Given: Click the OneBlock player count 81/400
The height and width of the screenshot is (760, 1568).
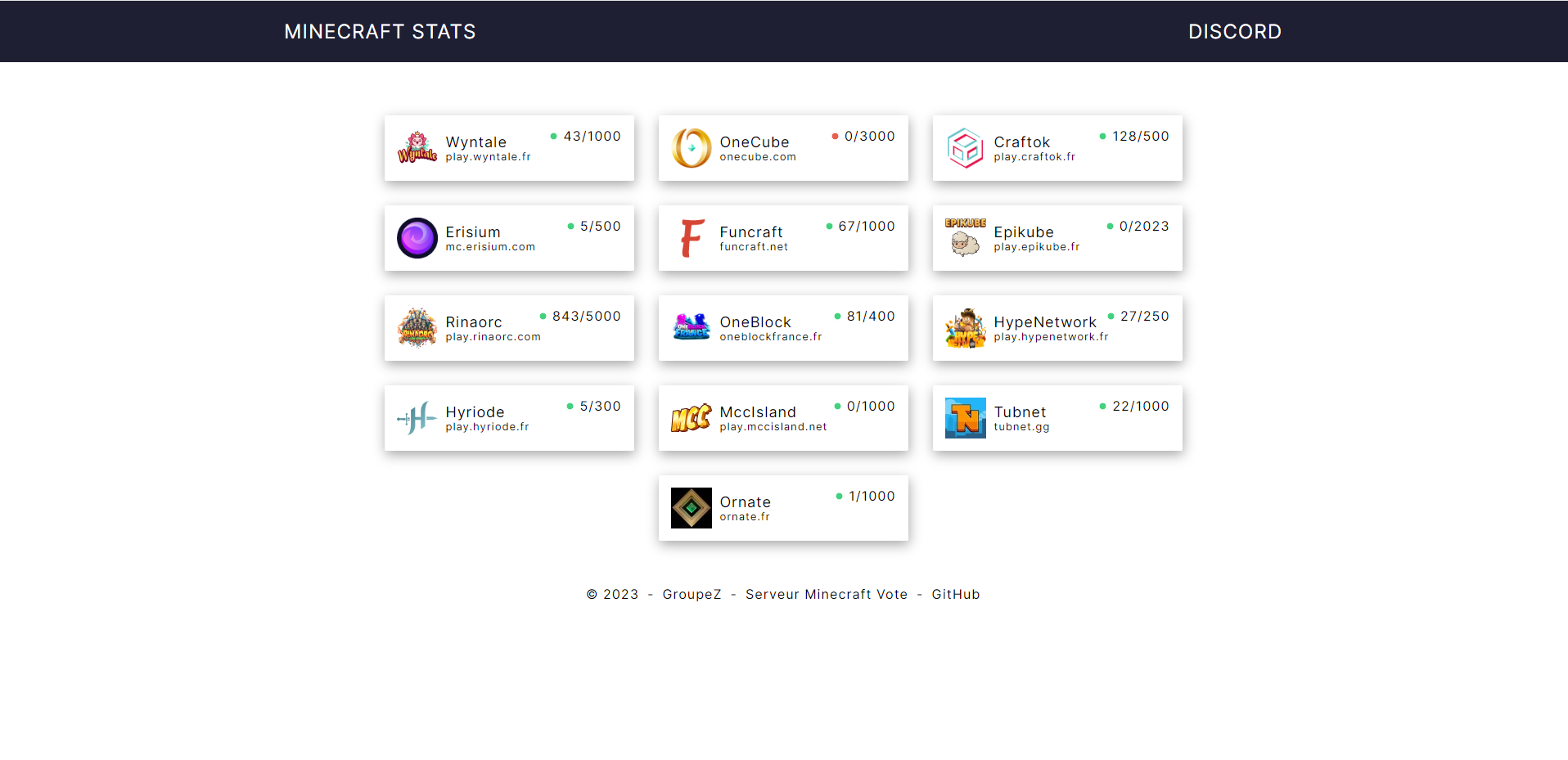Looking at the screenshot, I should tap(871, 317).
